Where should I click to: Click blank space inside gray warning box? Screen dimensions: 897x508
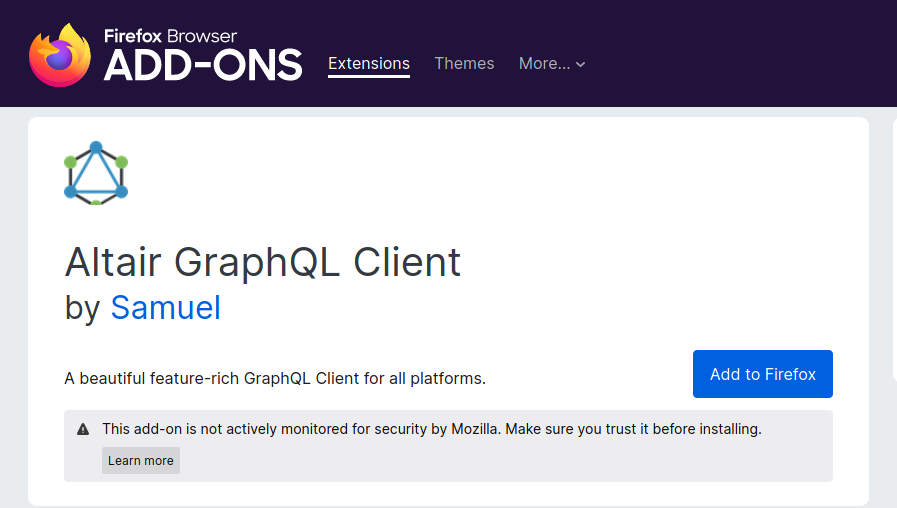[x=503, y=461]
